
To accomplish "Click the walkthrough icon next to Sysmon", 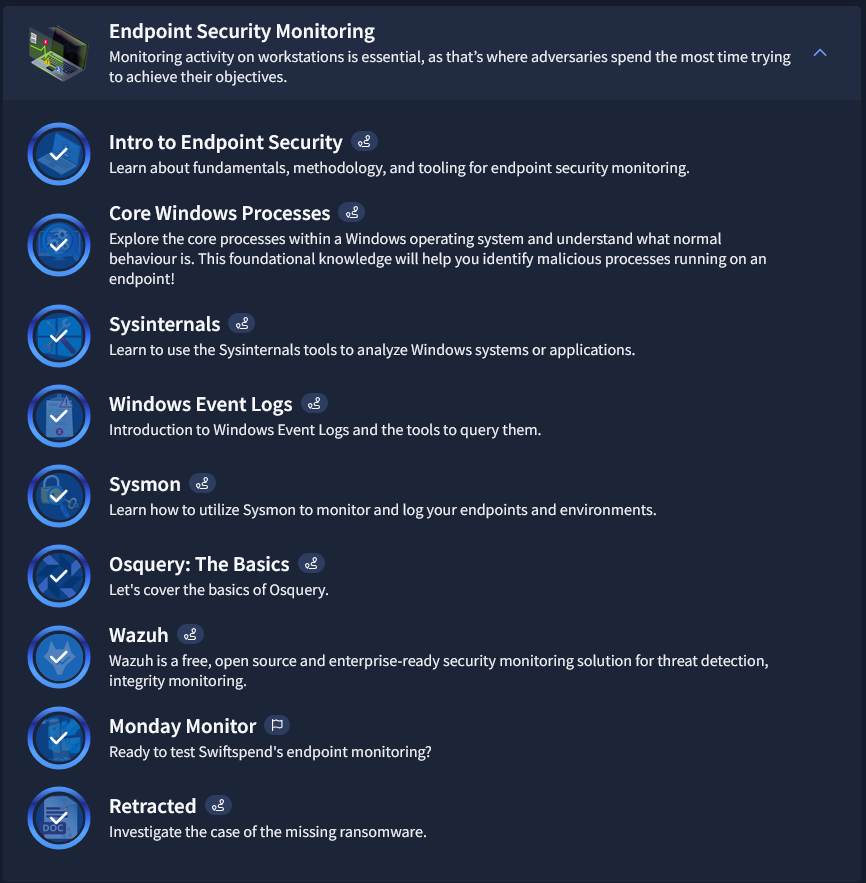I will click(202, 483).
